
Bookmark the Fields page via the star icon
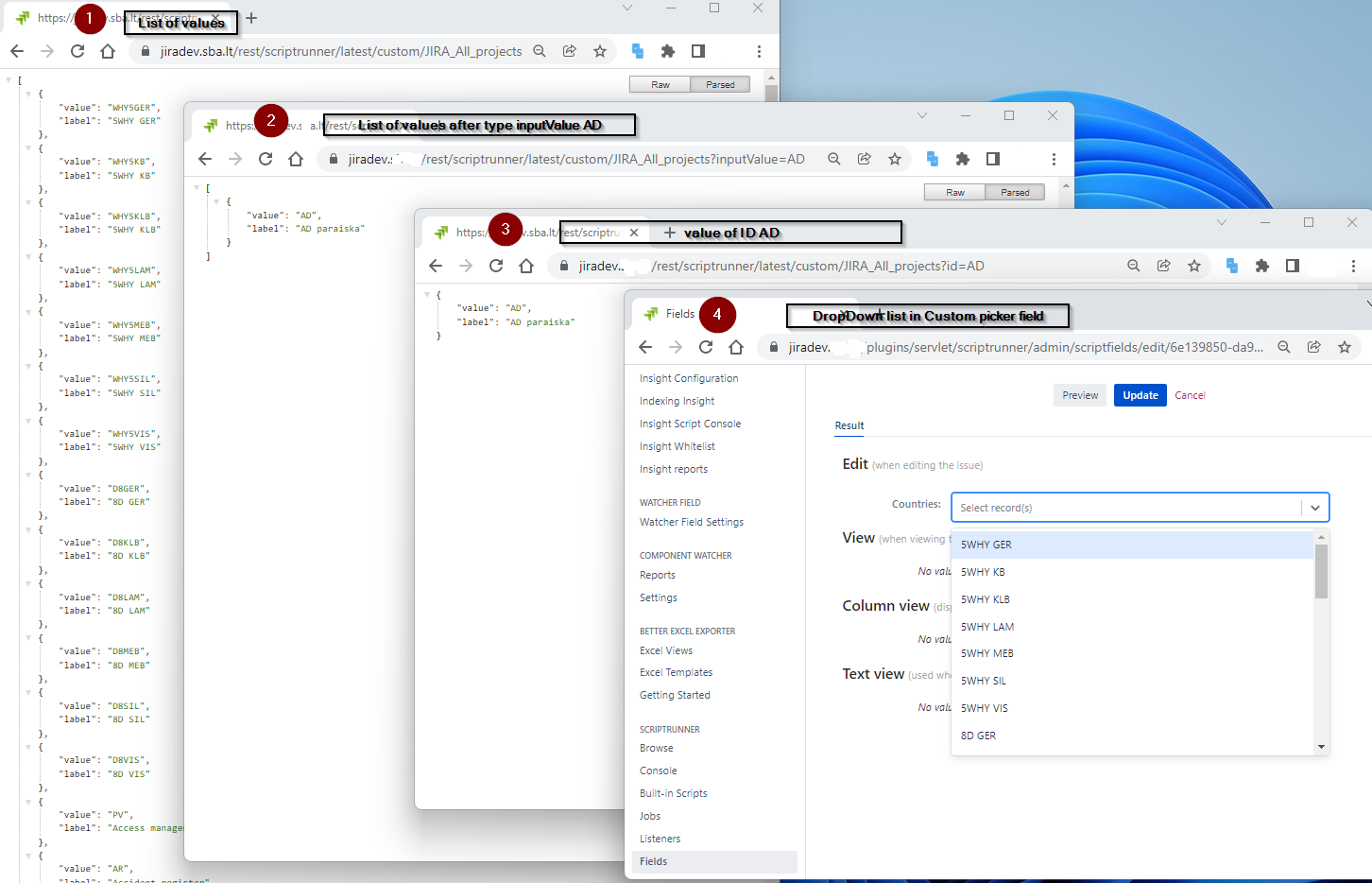click(x=1345, y=347)
